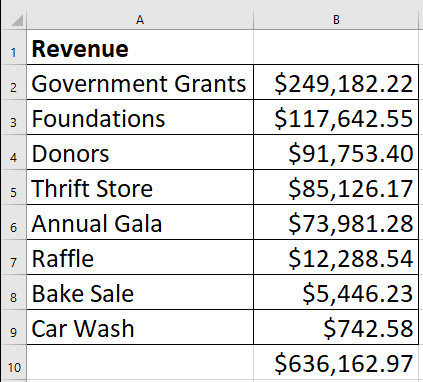Select the Government Grants cell

point(140,82)
